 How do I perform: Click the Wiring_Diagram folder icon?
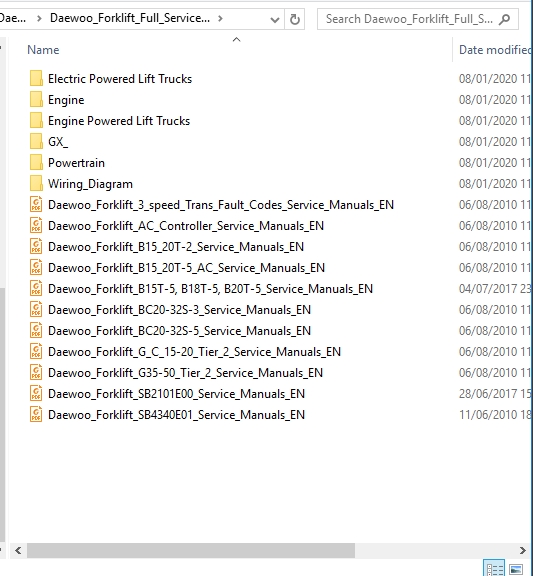point(36,184)
